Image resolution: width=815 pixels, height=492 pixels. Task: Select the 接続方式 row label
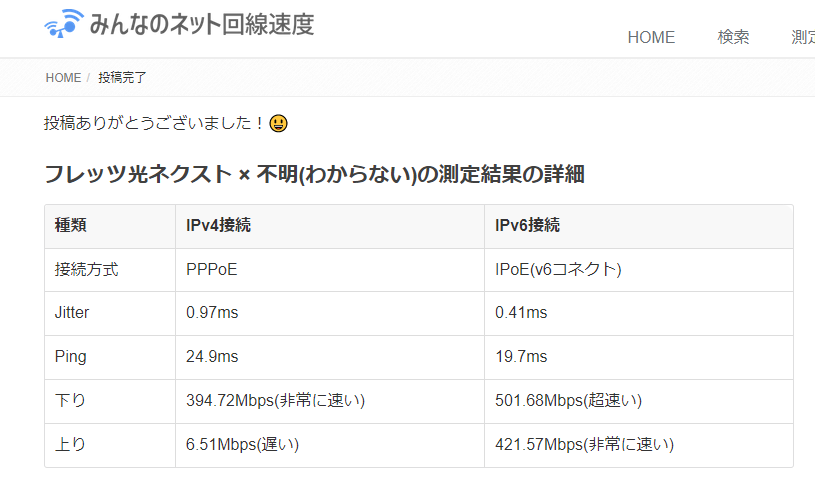87,270
